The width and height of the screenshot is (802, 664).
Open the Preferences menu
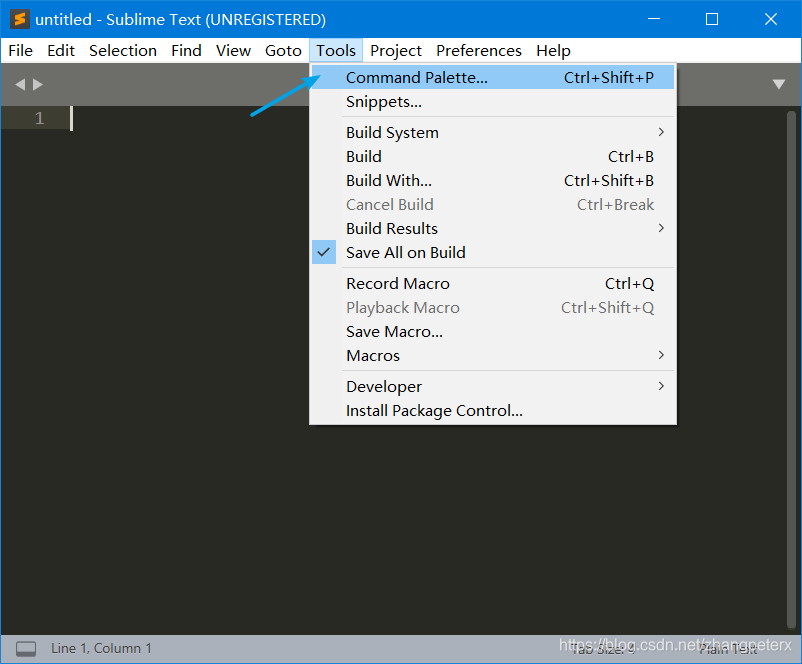click(479, 51)
